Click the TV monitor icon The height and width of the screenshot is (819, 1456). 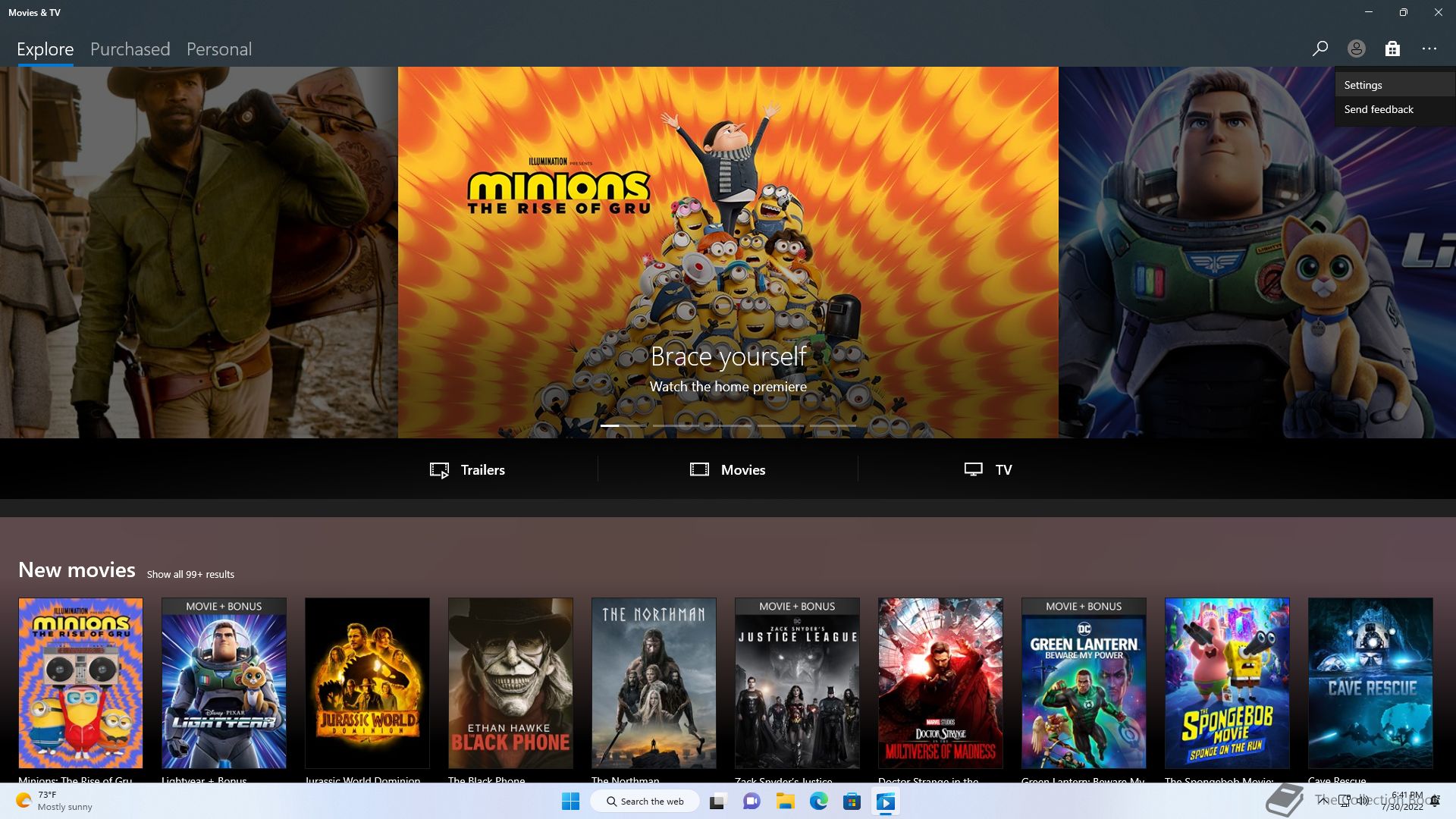point(974,469)
